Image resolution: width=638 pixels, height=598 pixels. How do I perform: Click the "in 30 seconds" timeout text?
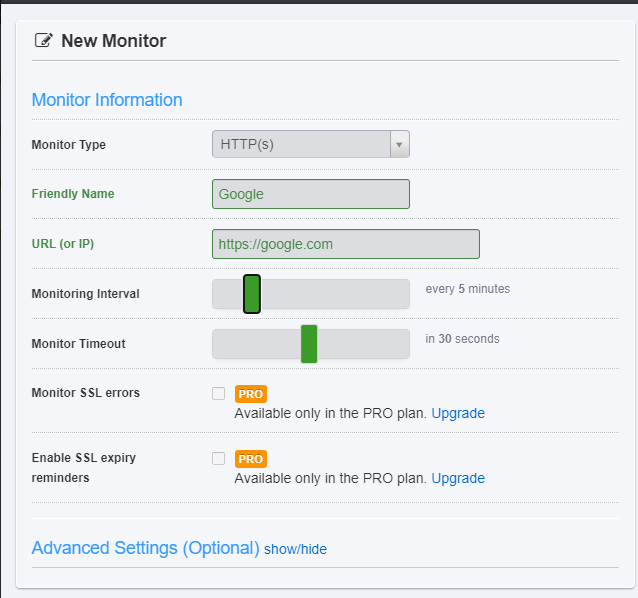coord(462,339)
